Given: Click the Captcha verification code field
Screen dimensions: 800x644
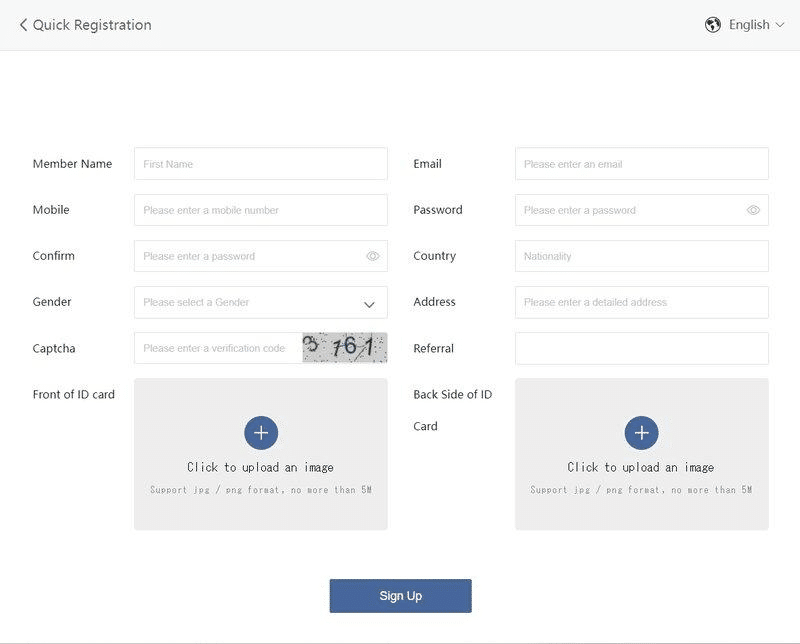Looking at the screenshot, I should 218,348.
